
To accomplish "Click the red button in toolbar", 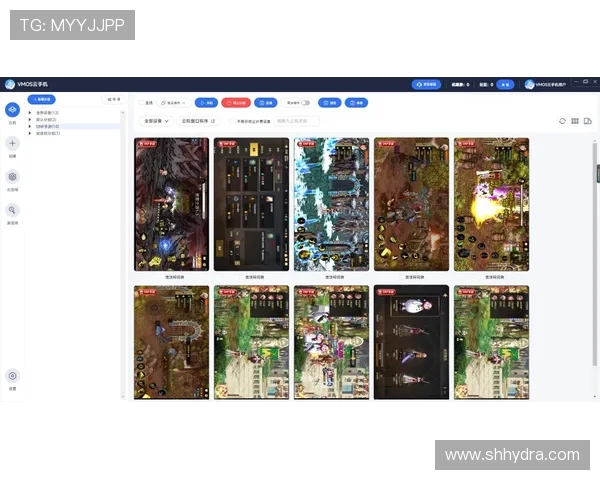I will coord(235,102).
